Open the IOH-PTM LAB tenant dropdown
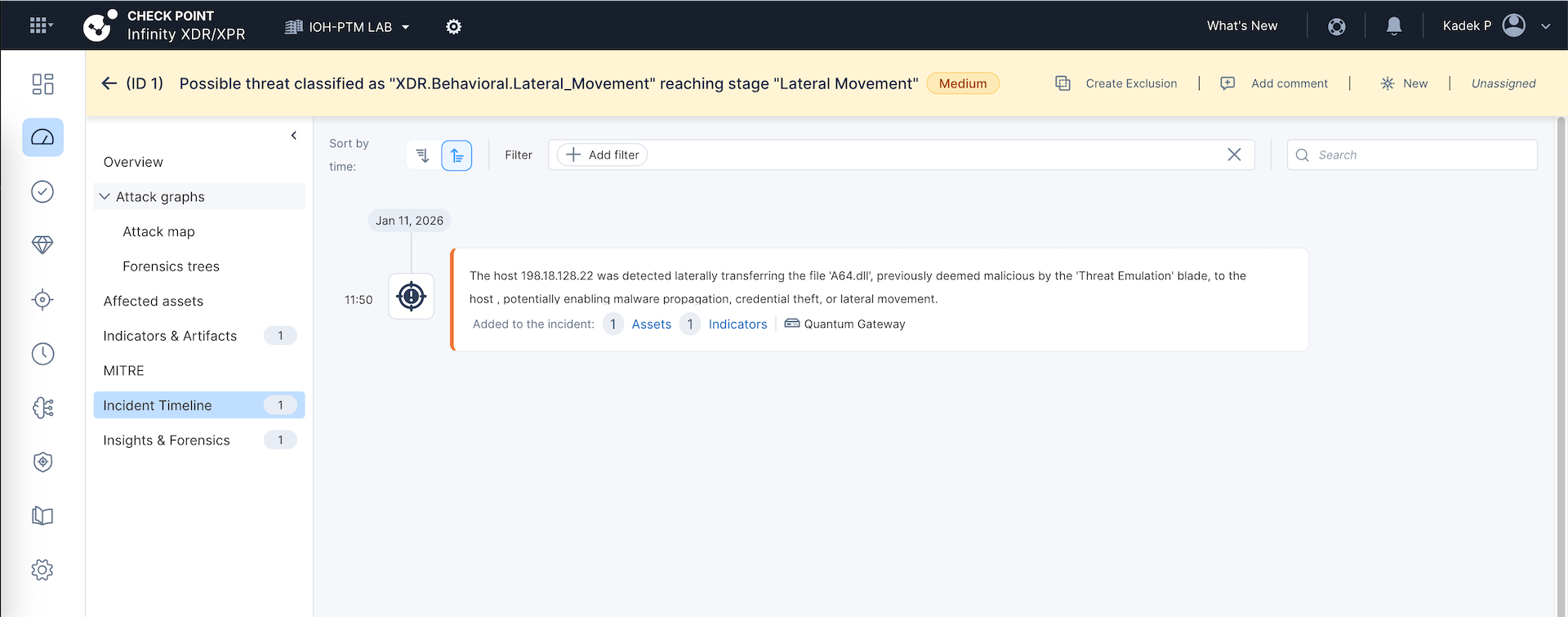The image size is (1568, 617). tap(348, 27)
